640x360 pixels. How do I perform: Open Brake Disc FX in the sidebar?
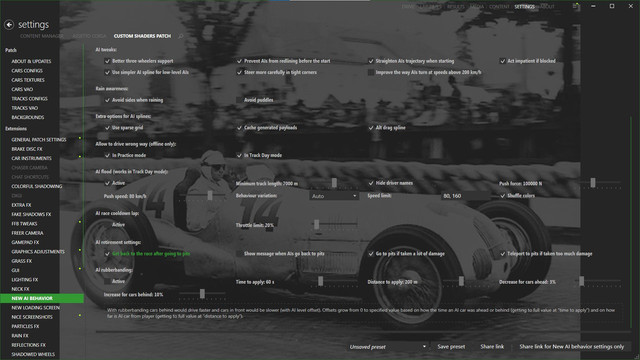tap(27, 149)
